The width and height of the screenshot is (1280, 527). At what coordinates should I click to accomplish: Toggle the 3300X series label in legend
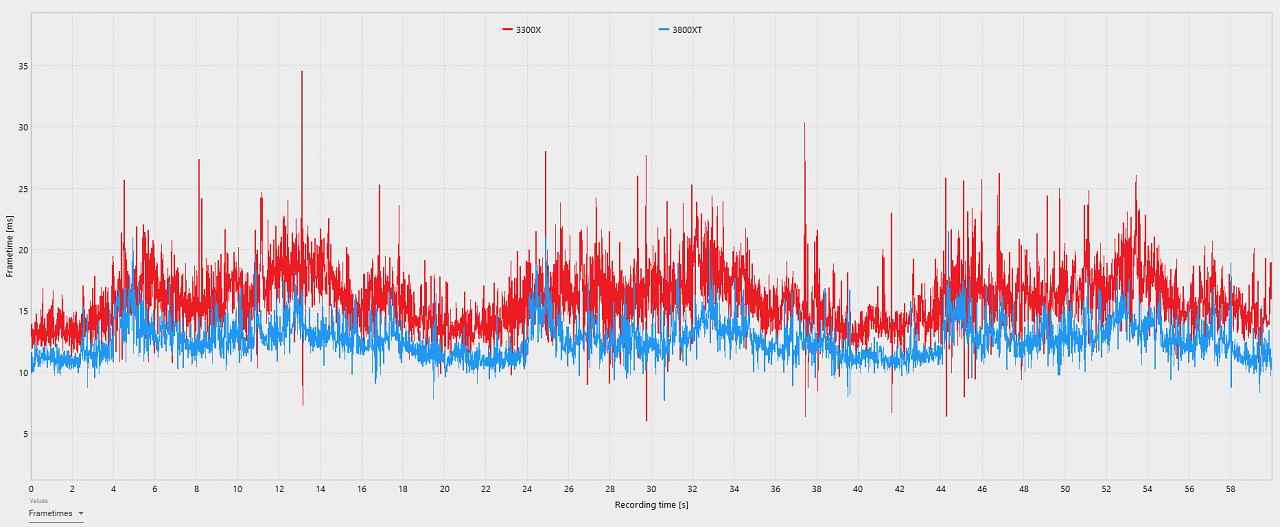point(528,30)
